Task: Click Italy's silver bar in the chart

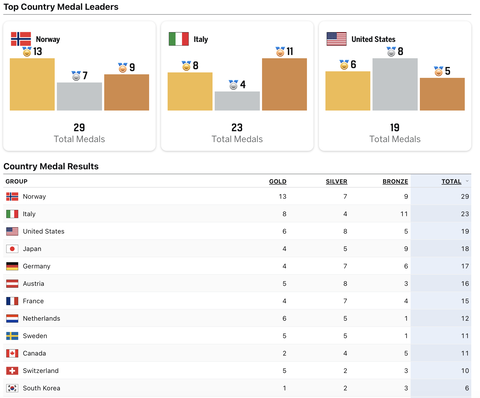Action: click(x=237, y=101)
